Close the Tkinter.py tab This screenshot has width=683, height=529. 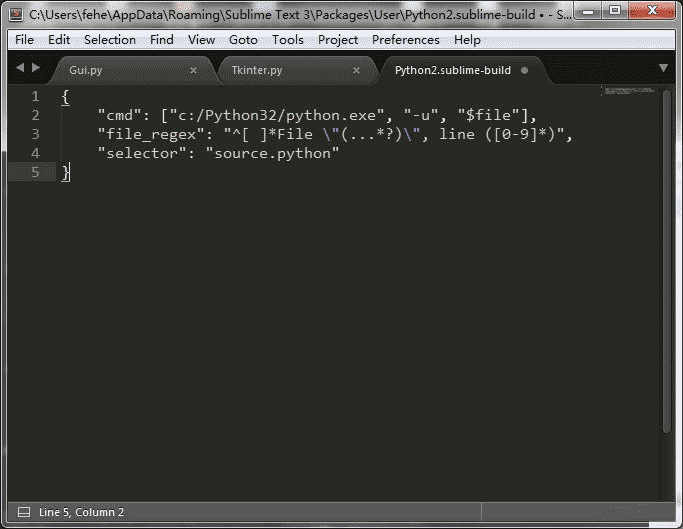(x=356, y=70)
